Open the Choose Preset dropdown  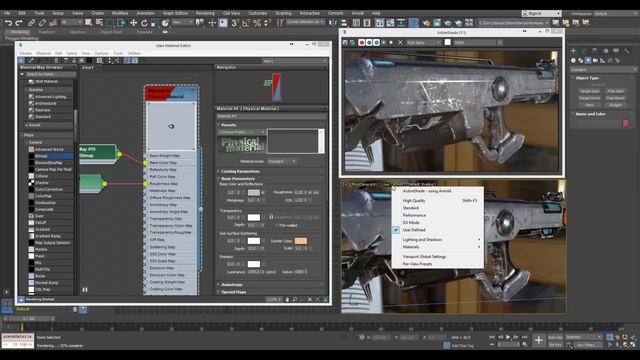click(241, 132)
